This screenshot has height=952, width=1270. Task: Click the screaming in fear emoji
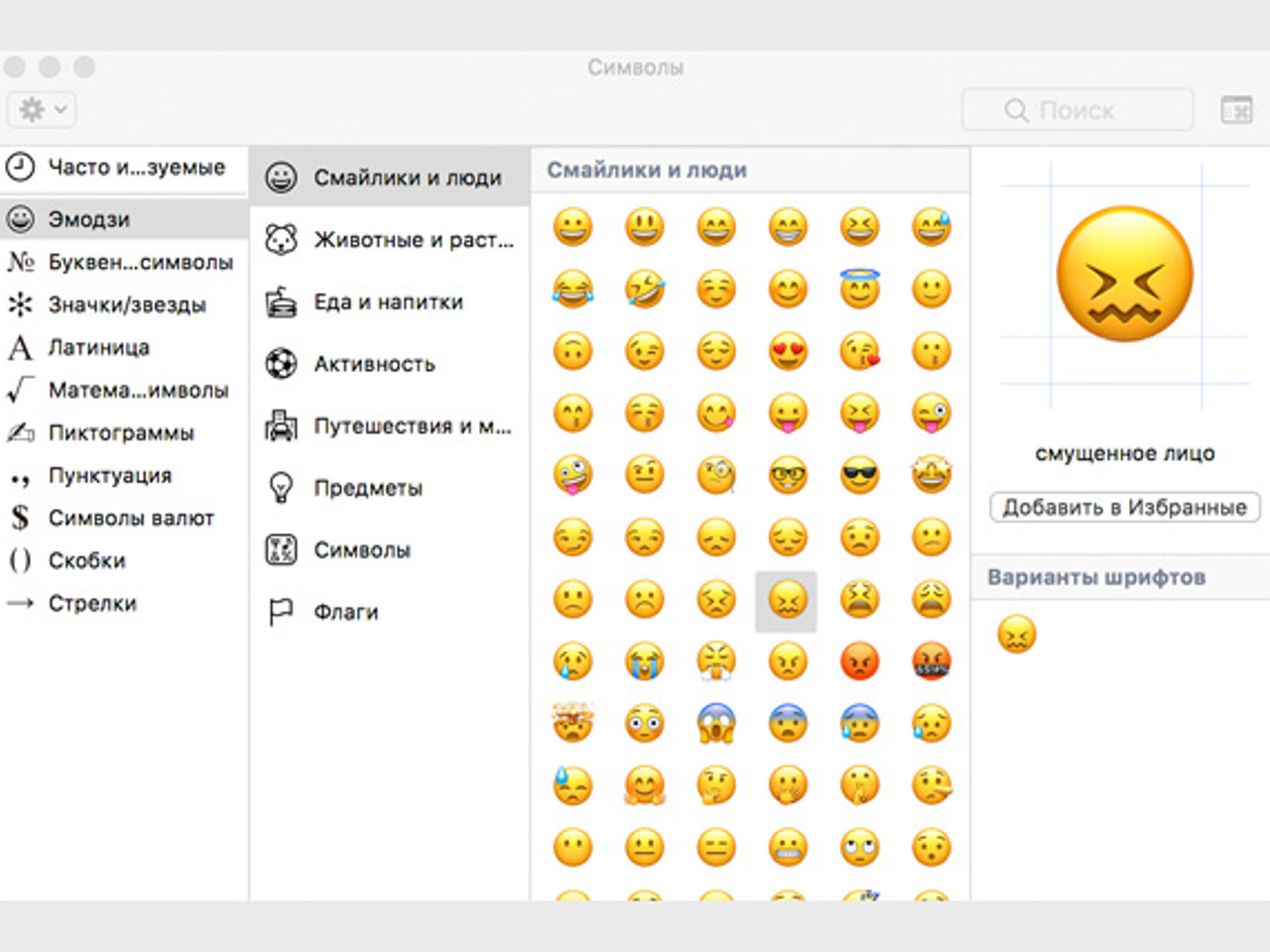(x=715, y=724)
